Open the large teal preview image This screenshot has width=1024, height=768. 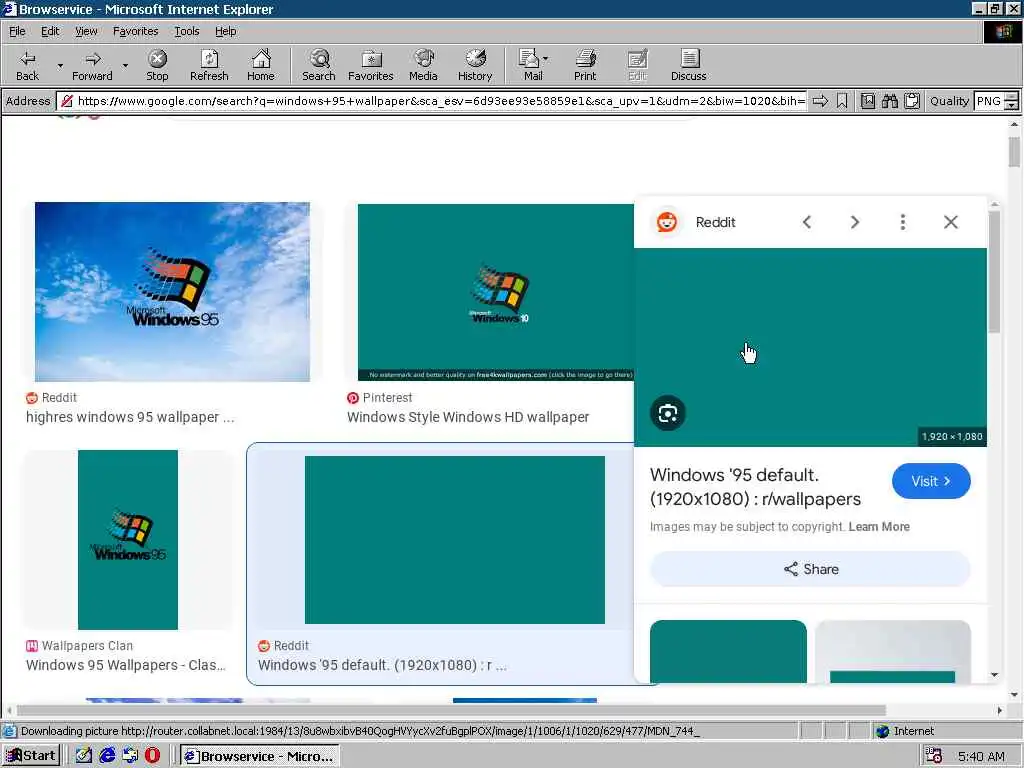(x=810, y=347)
